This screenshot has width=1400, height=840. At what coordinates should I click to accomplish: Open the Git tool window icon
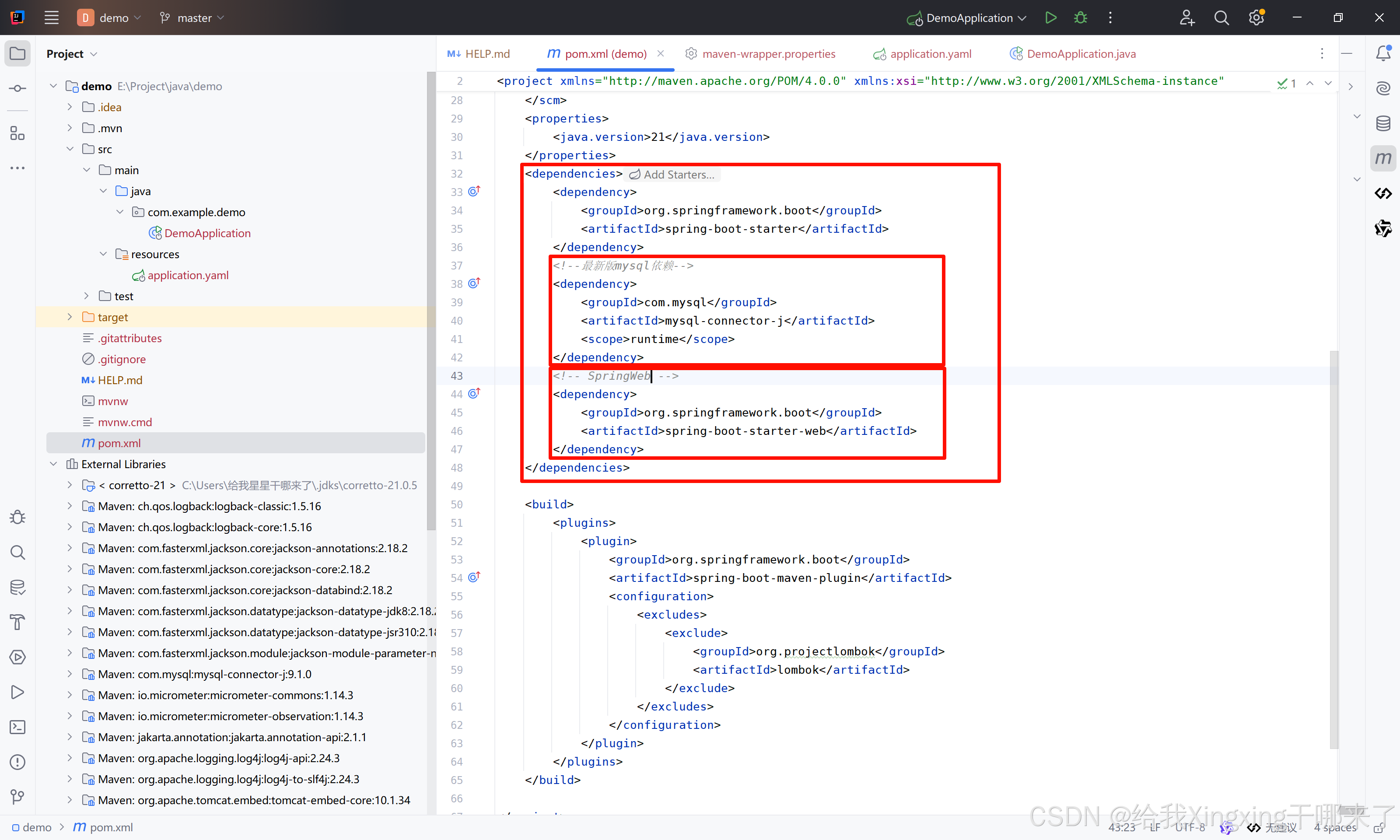(x=17, y=797)
